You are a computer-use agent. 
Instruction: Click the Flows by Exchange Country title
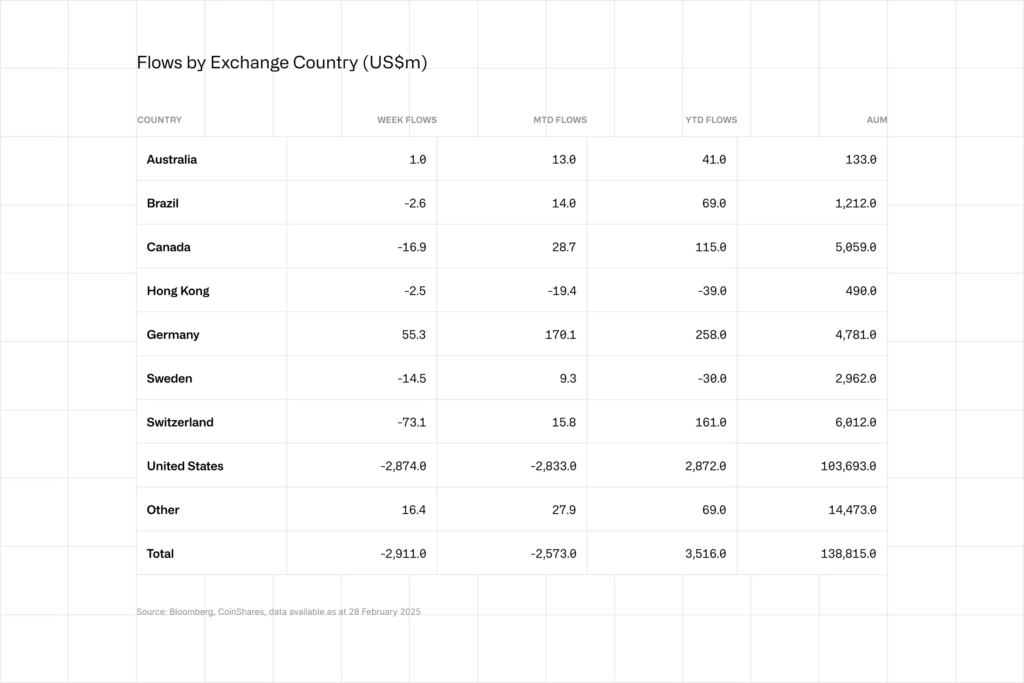282,63
